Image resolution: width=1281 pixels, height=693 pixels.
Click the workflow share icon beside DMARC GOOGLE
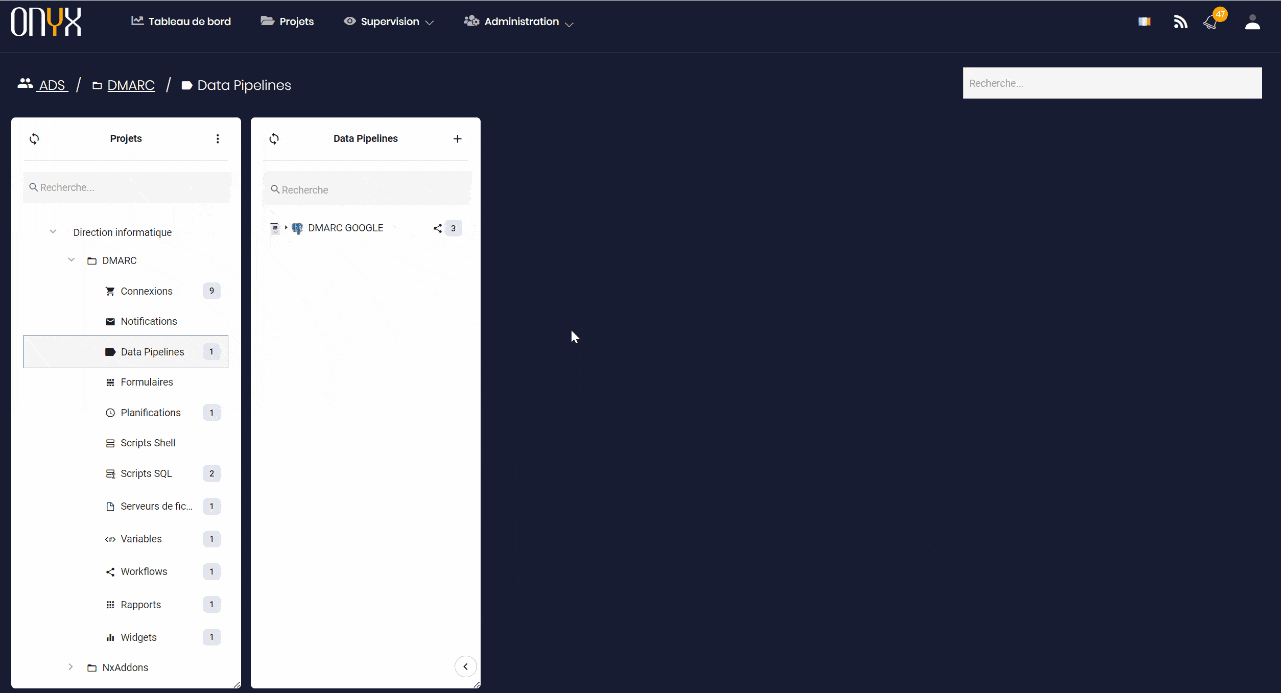click(438, 228)
